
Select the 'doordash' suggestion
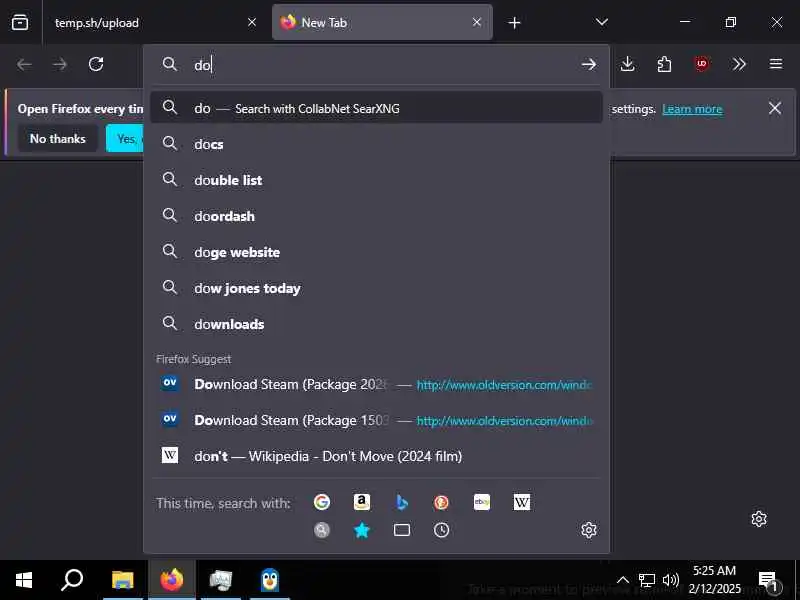click(377, 216)
